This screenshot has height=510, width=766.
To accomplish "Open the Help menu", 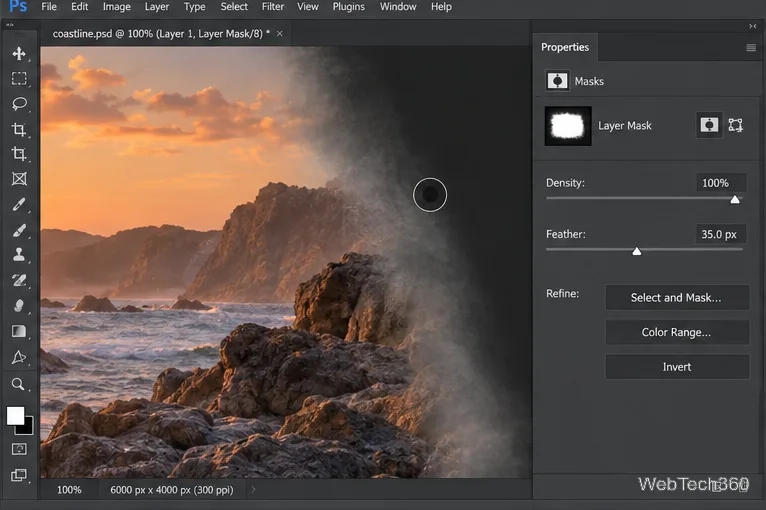I will (441, 7).
